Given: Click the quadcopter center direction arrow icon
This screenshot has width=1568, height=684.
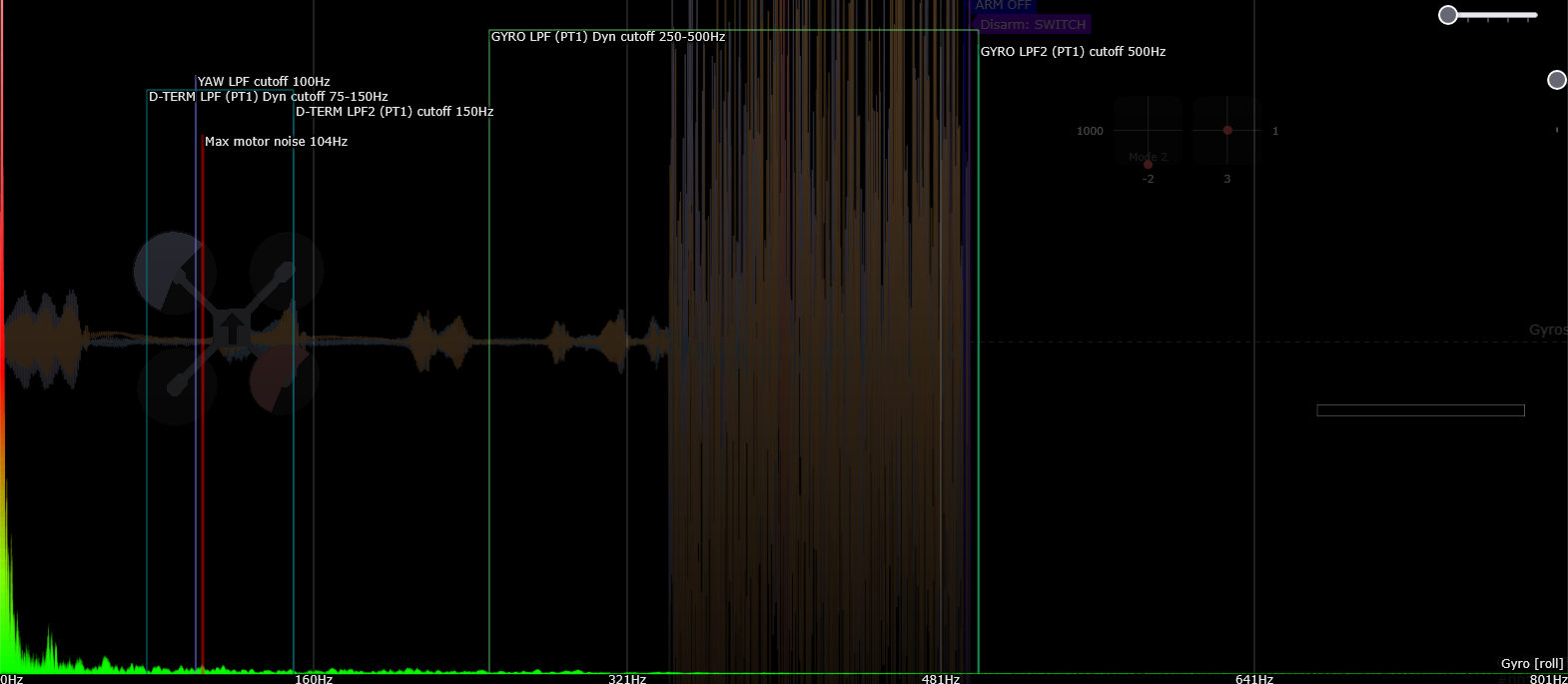Looking at the screenshot, I should click(x=233, y=329).
